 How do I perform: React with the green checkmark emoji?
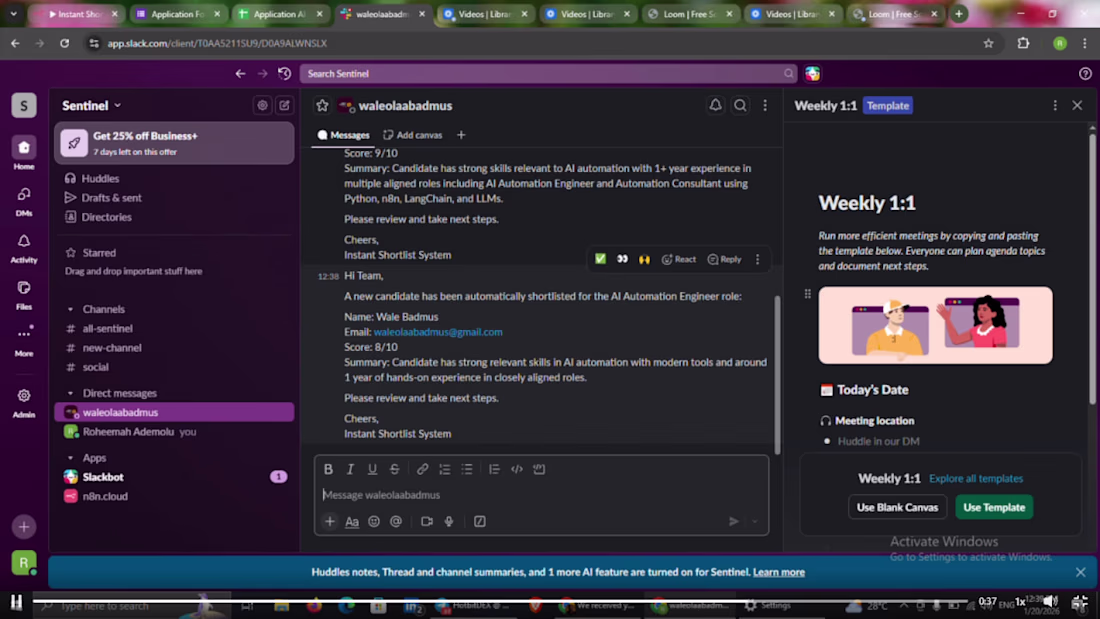click(x=601, y=259)
